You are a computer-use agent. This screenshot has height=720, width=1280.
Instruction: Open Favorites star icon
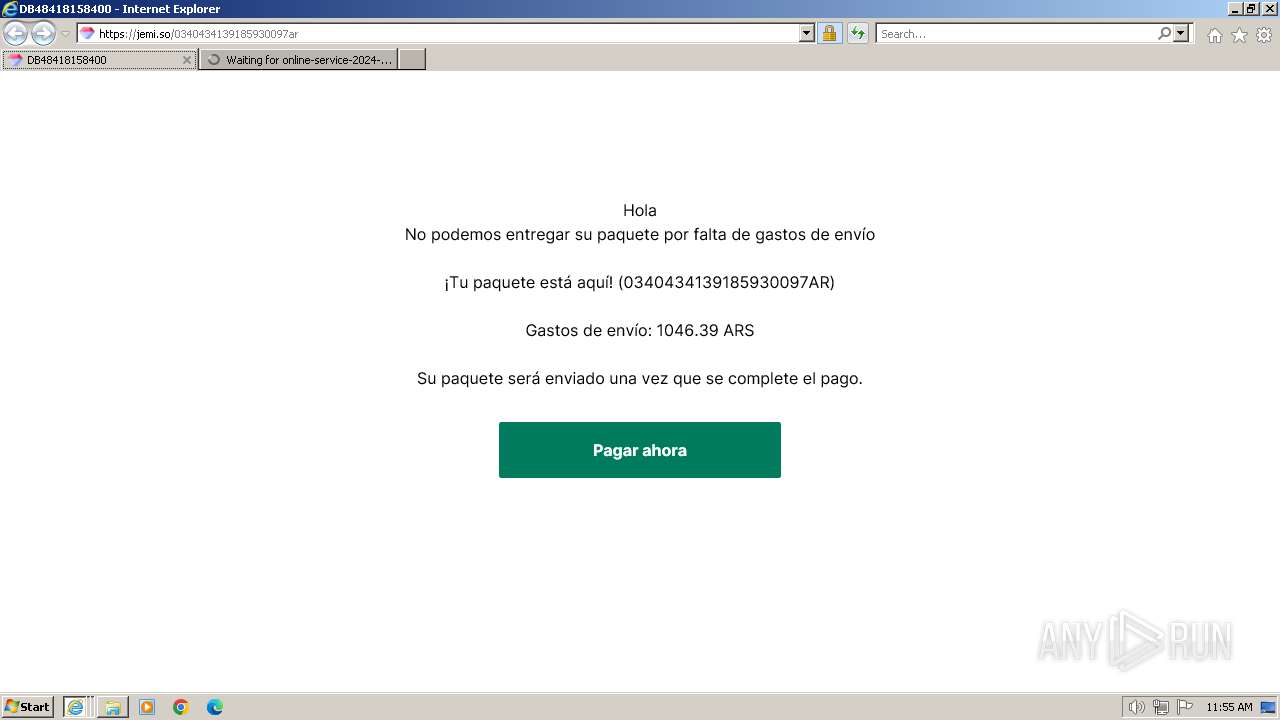pos(1239,35)
